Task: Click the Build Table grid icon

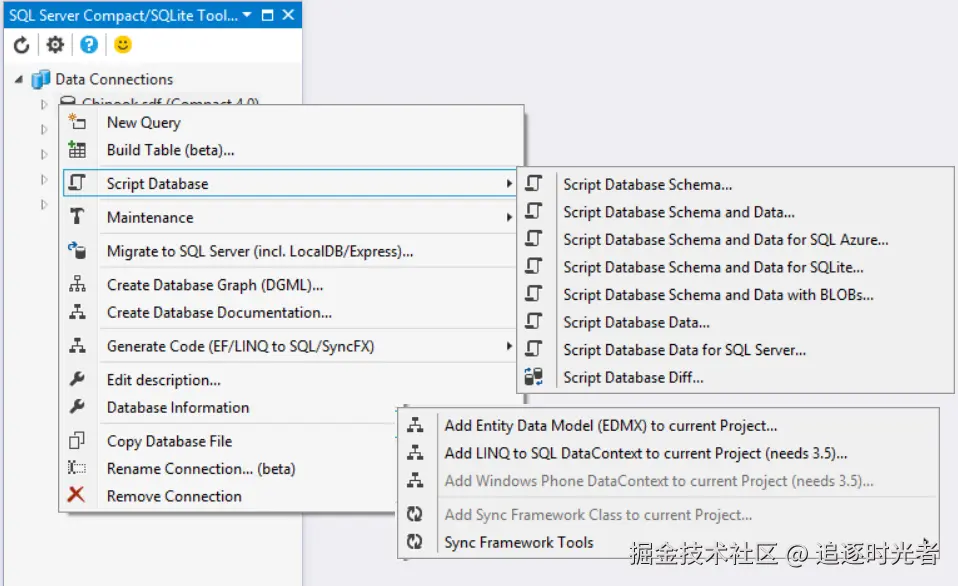Action: [x=77, y=149]
